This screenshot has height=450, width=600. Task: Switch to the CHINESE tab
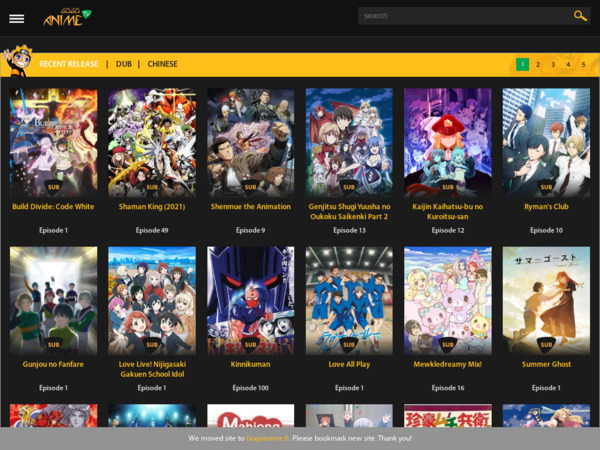[163, 64]
